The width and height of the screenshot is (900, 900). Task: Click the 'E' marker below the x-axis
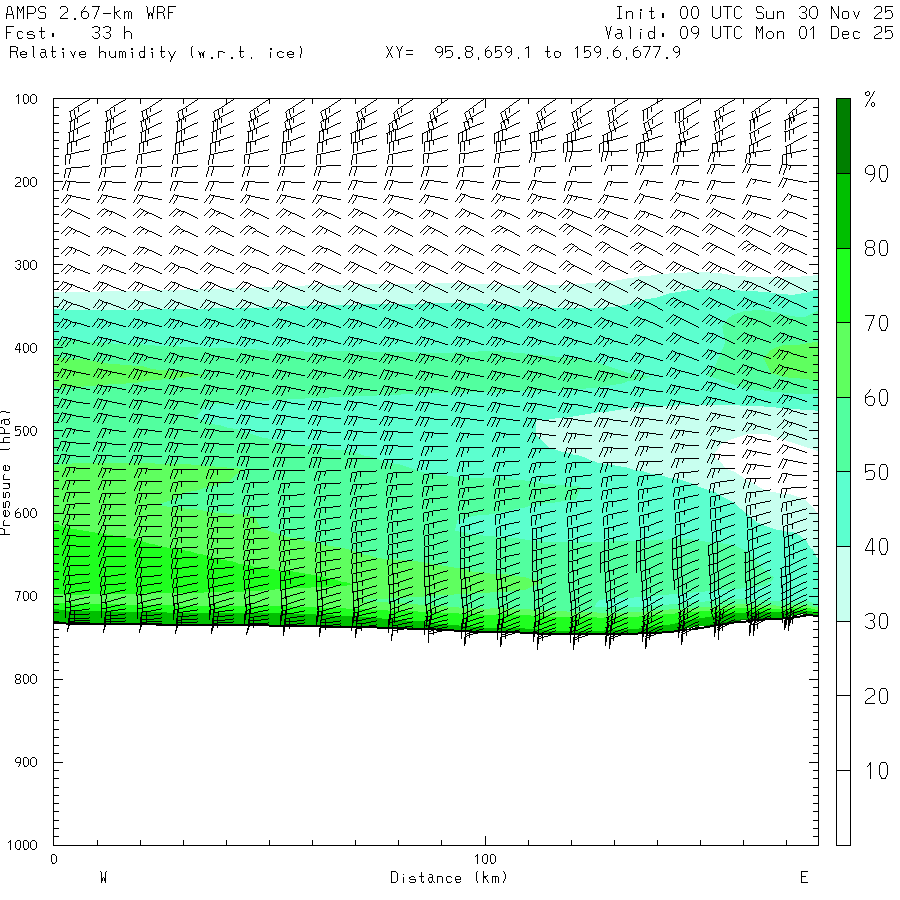click(803, 878)
